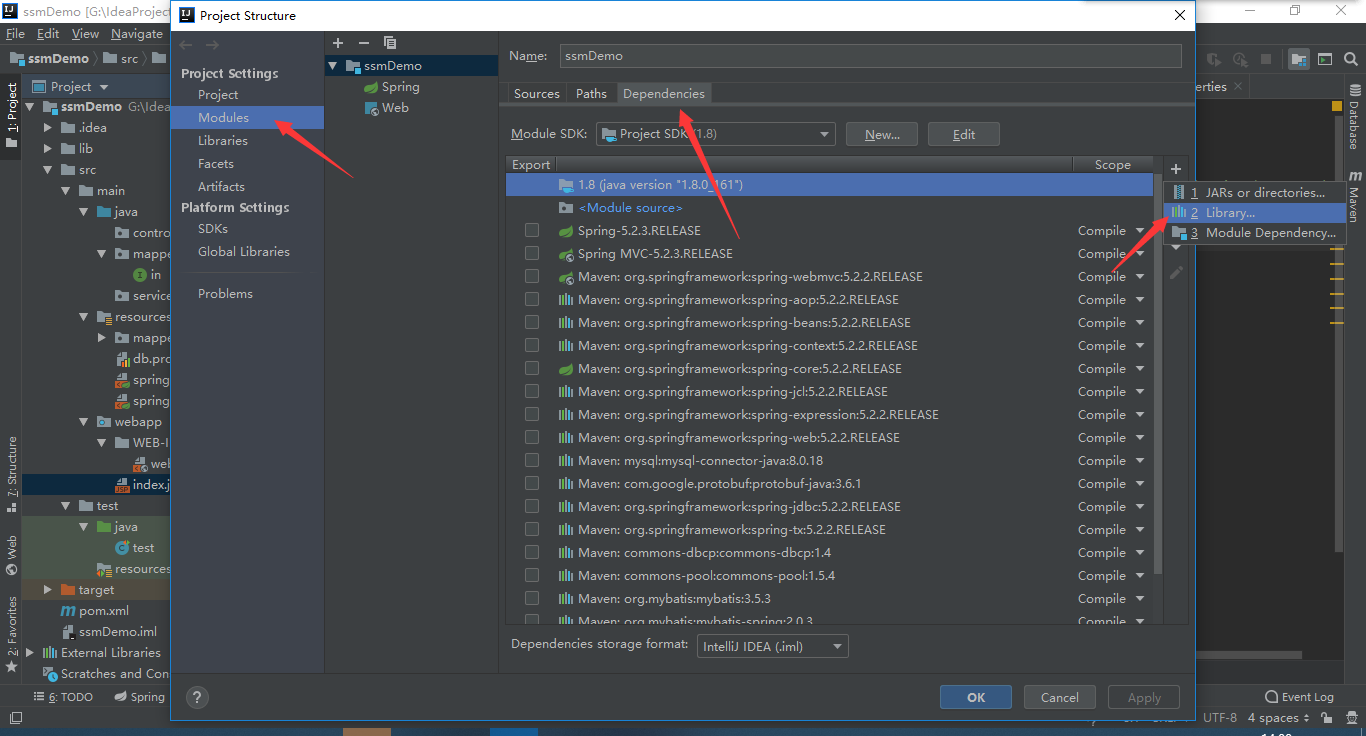The image size is (1366, 736).
Task: Expand the .idea folder in the project tree
Action: [47, 128]
